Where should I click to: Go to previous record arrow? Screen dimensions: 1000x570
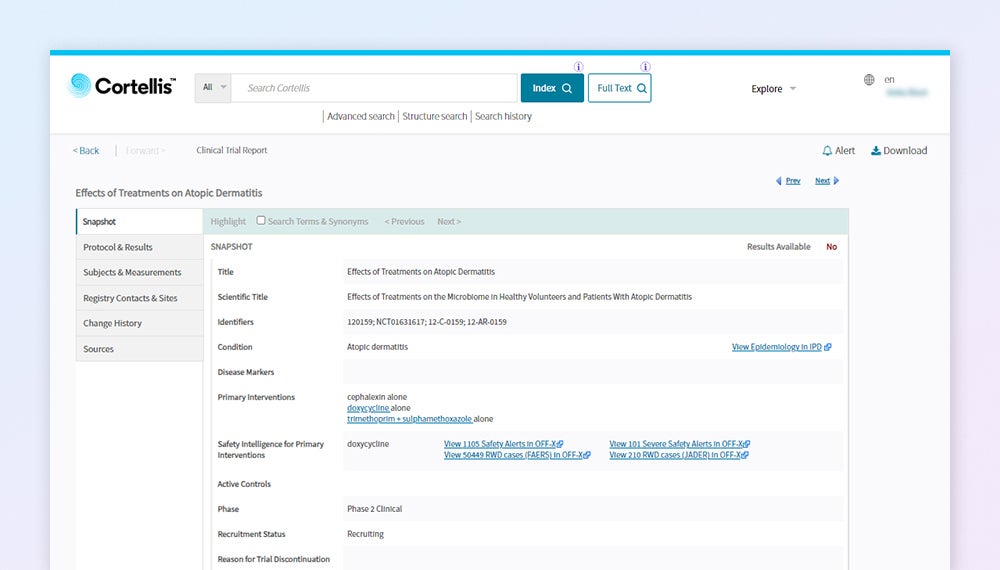coord(779,181)
